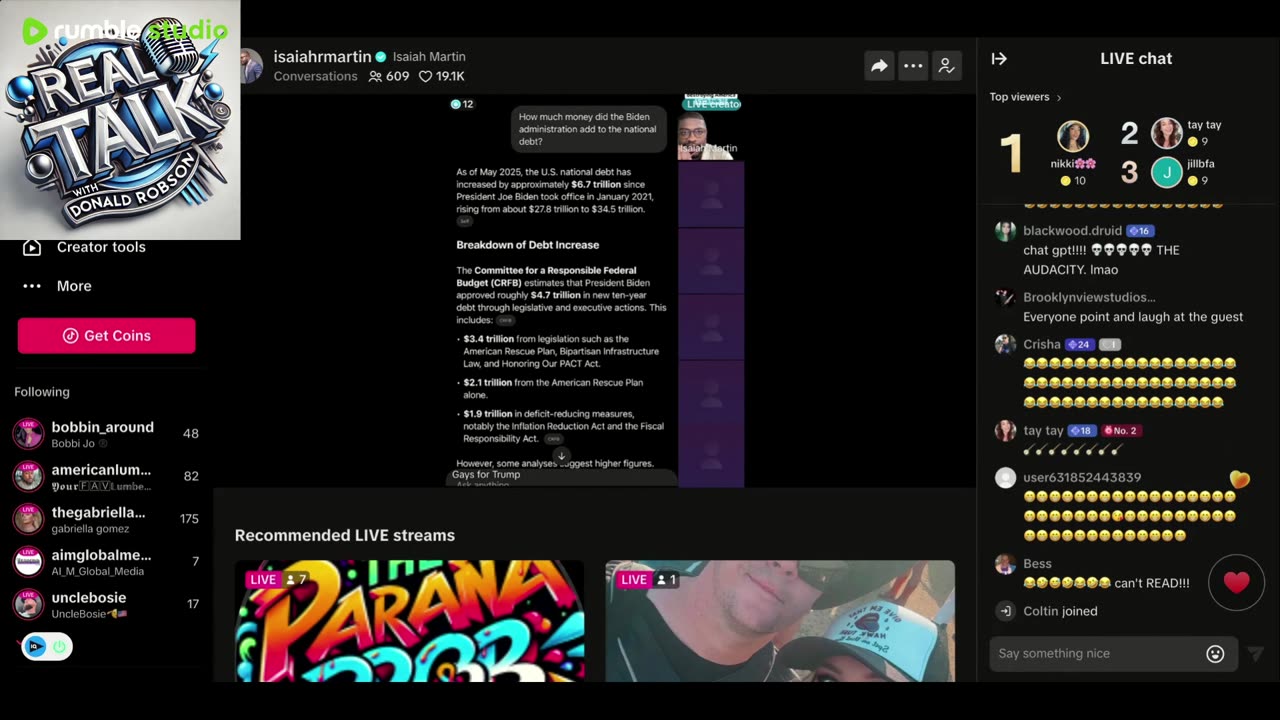
Task: Open jillbfa's top viewer avatar
Action: pos(1166,173)
